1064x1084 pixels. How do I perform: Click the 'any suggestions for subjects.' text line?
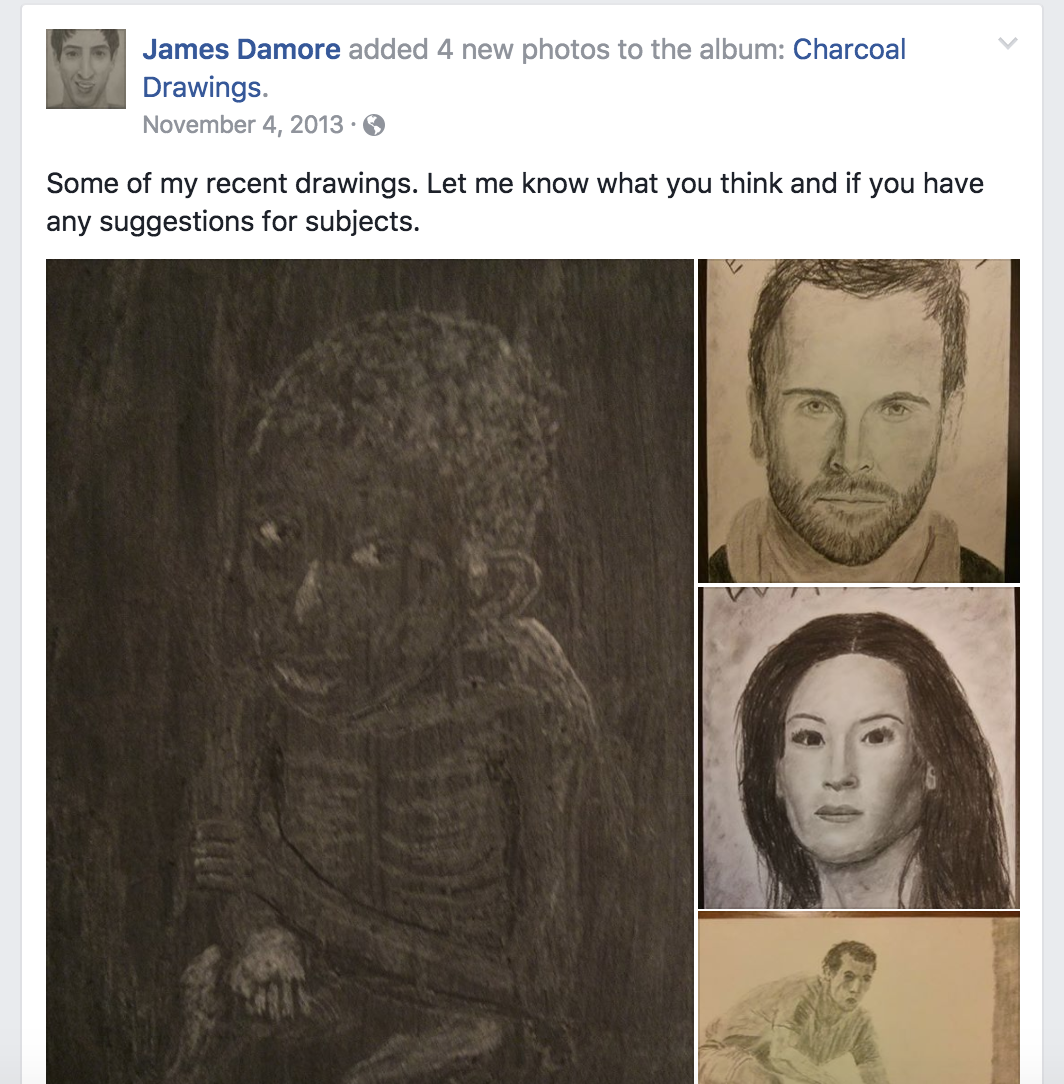[x=233, y=221]
